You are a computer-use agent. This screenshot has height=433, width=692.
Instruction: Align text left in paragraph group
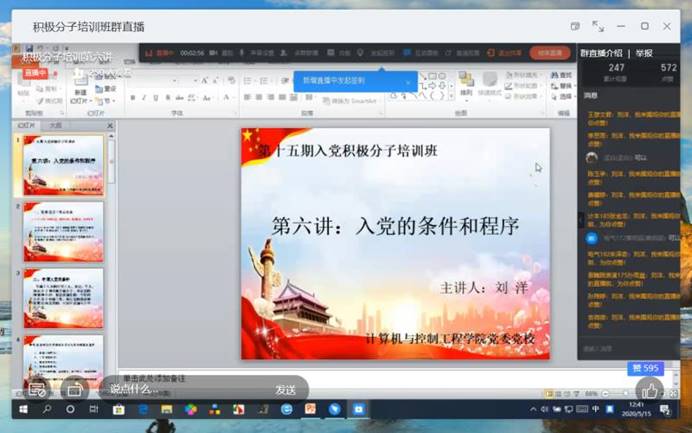point(247,97)
